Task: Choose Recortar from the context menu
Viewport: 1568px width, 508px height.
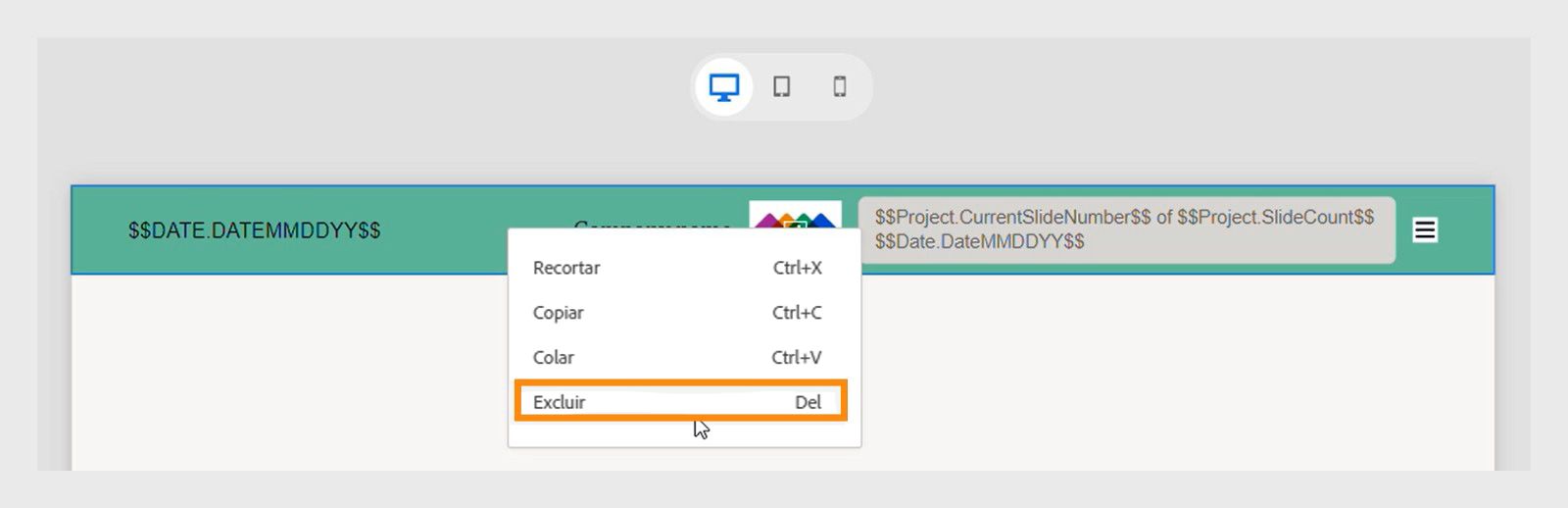Action: [x=566, y=268]
